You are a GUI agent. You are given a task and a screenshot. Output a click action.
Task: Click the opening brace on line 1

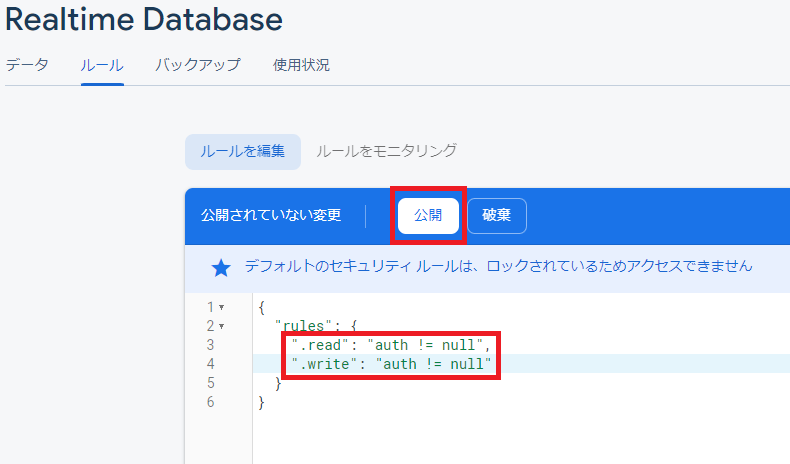coord(261,307)
